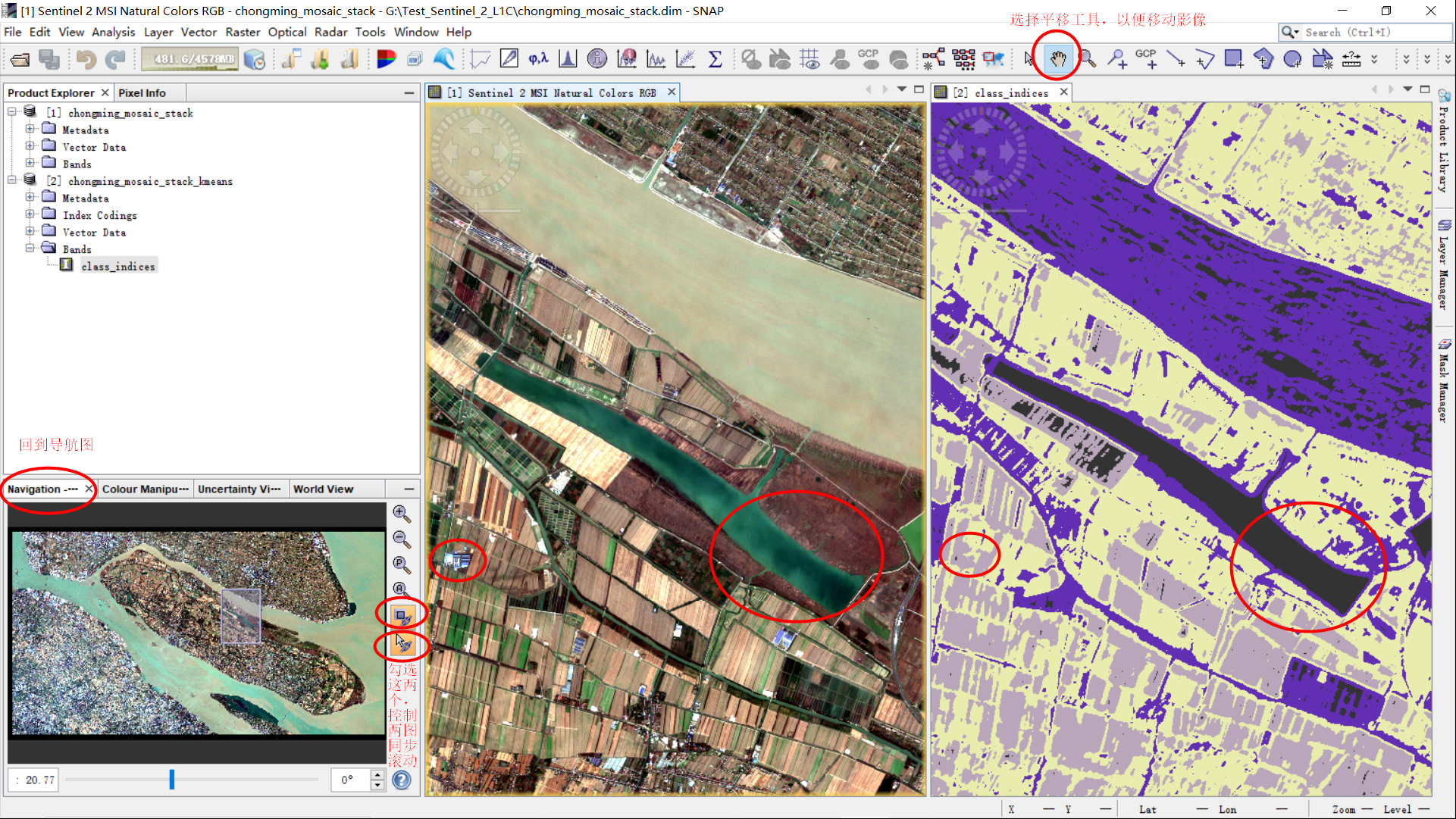Select the class_indices band

point(117,266)
